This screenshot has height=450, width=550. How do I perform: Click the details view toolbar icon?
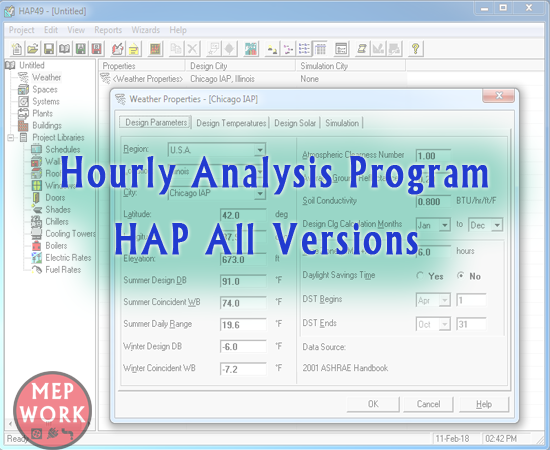320,49
